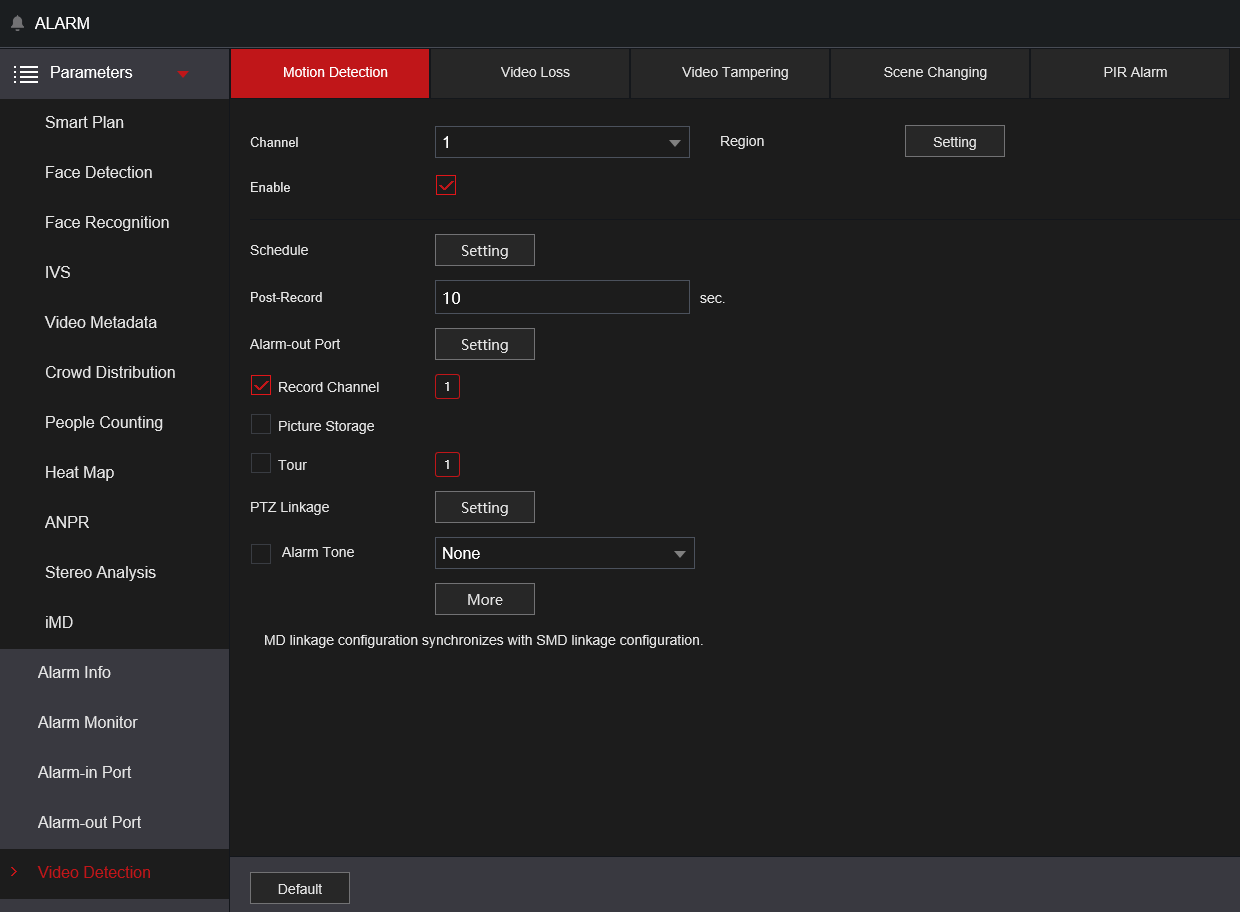Tick the Tour checkbox
The width and height of the screenshot is (1240, 912).
point(261,464)
